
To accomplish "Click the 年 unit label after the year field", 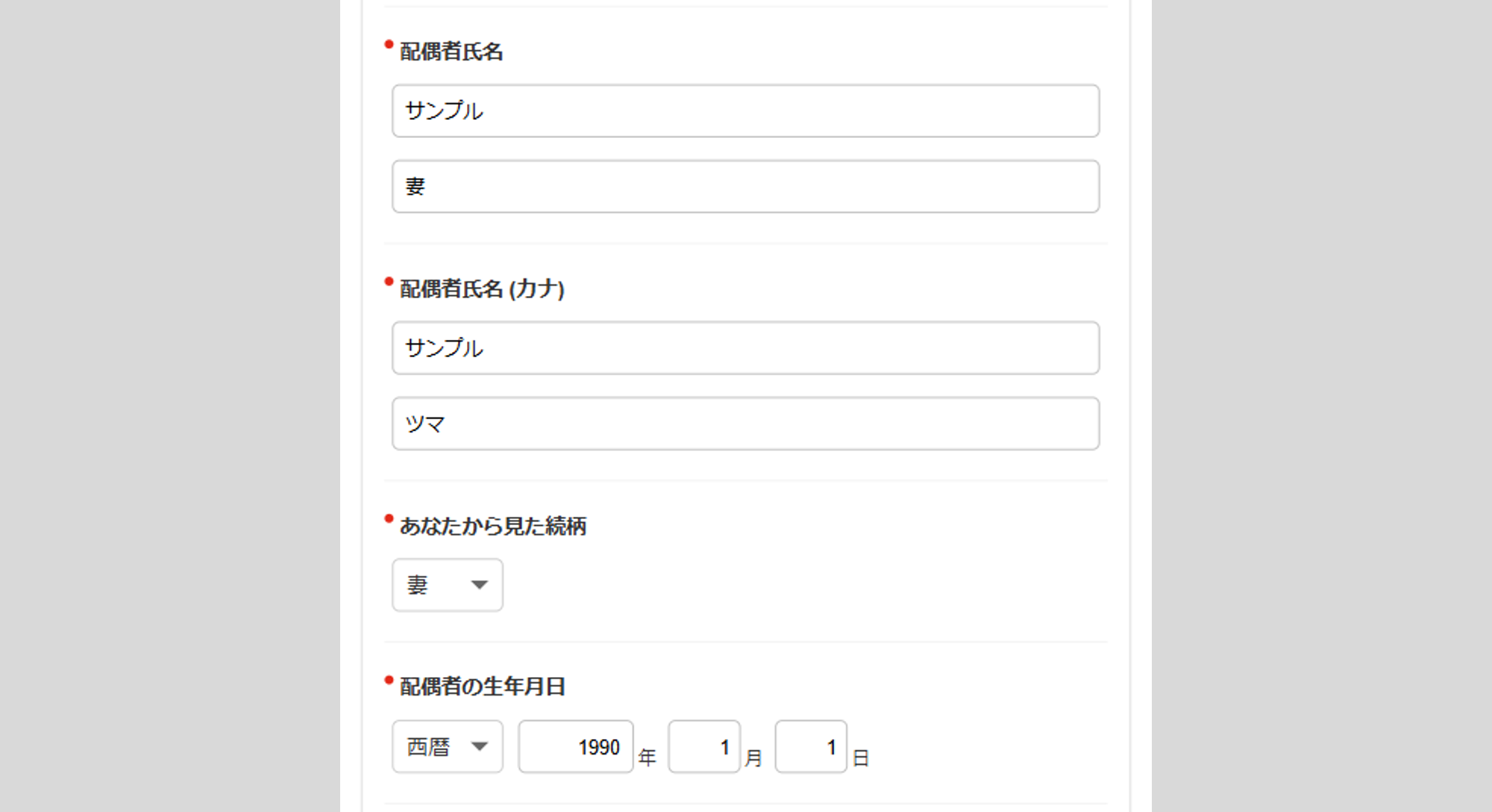I will tap(647, 758).
